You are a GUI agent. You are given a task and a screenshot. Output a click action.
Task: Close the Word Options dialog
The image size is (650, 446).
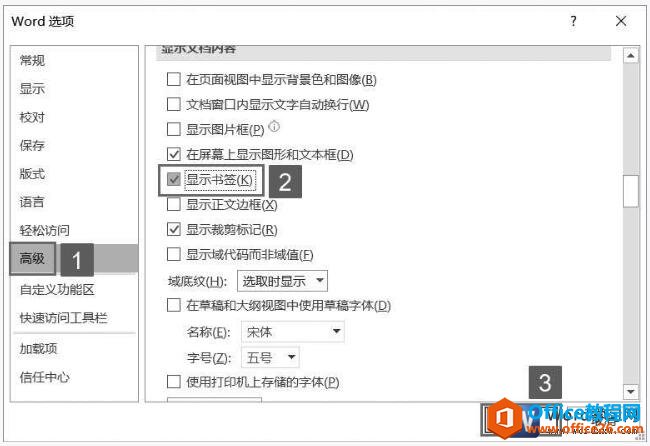point(621,21)
